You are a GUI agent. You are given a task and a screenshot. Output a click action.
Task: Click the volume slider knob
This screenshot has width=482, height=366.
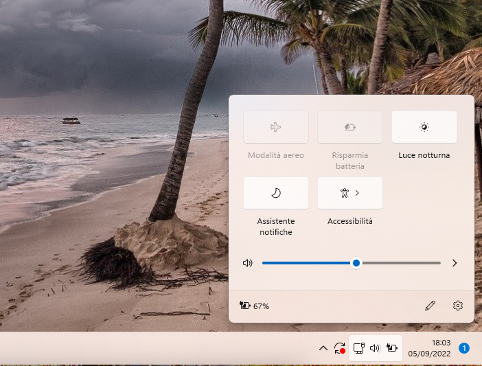click(356, 263)
